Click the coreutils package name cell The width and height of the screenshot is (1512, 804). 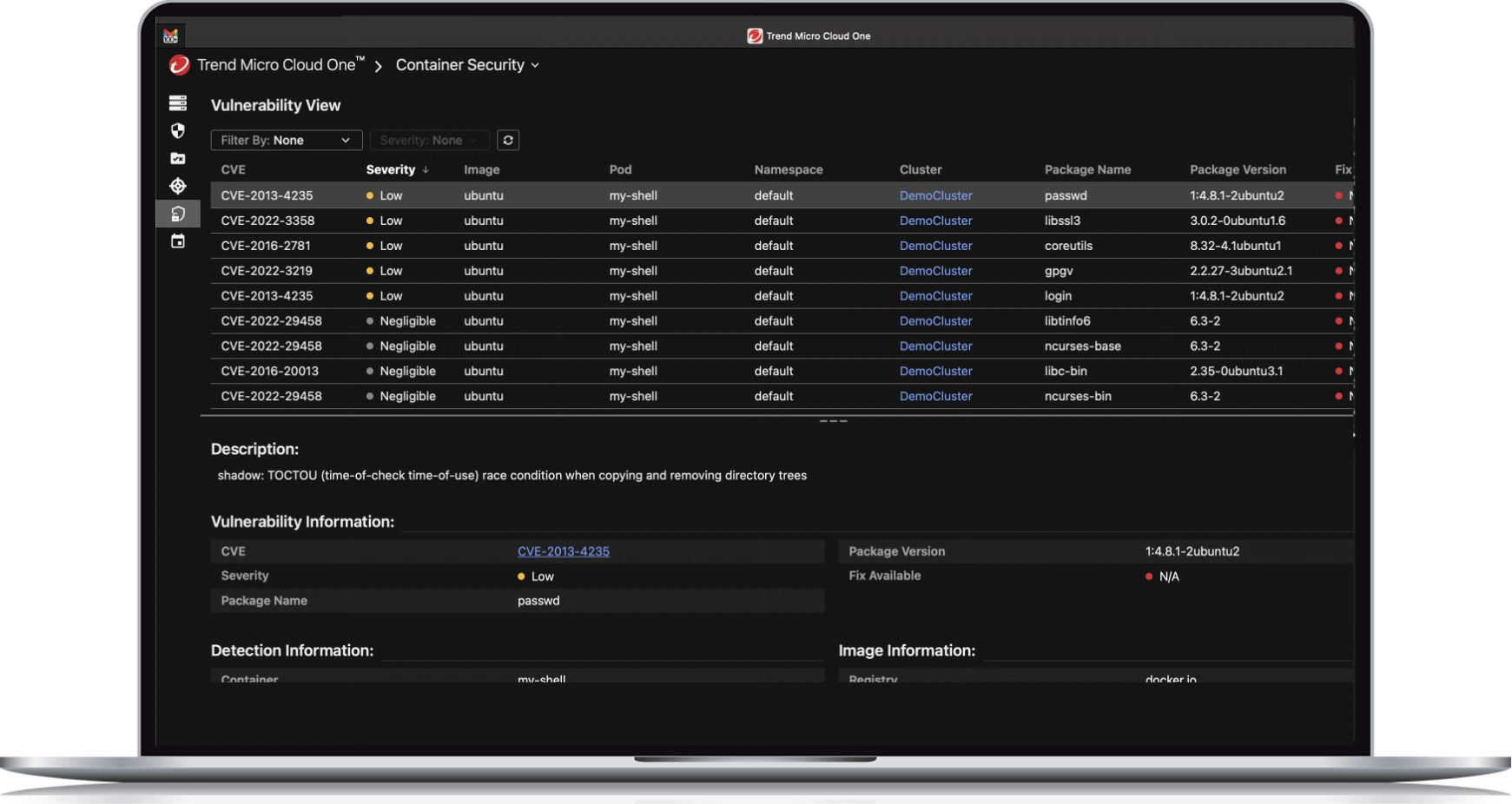tap(1068, 246)
